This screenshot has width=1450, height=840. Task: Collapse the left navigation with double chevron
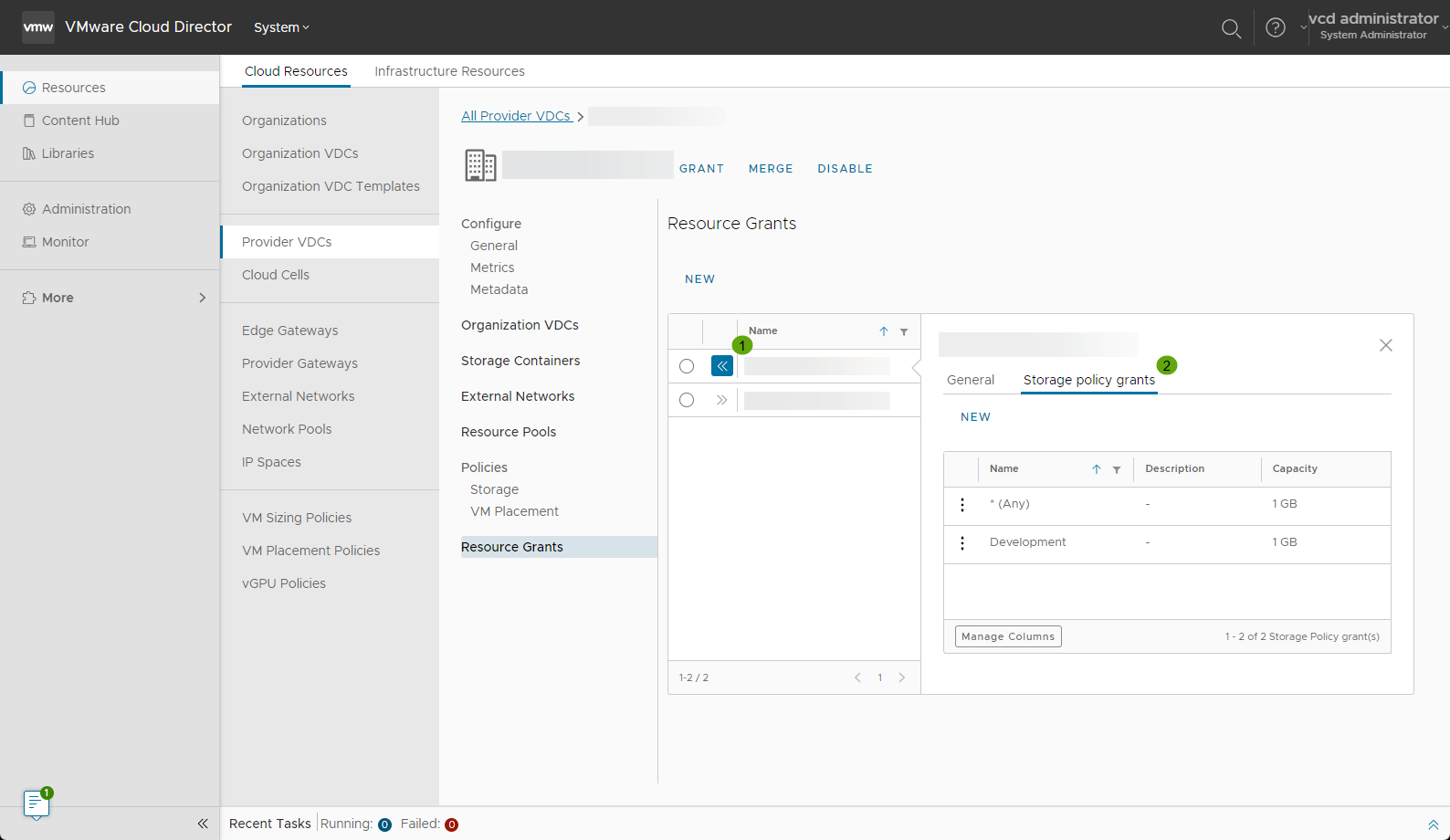(203, 824)
